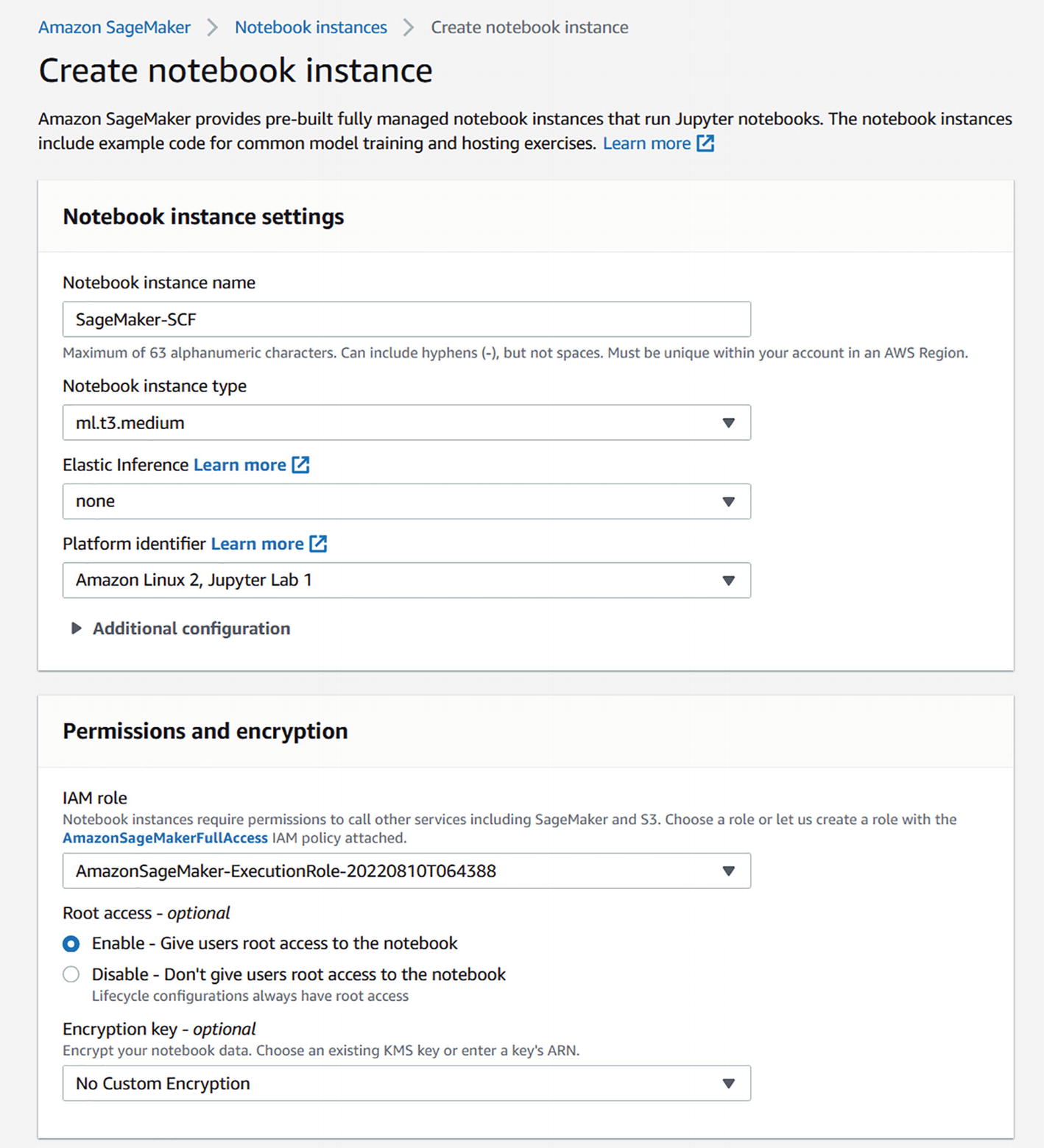Click Learn more link for Elastic Inference
The width and height of the screenshot is (1044, 1148).
[x=239, y=465]
